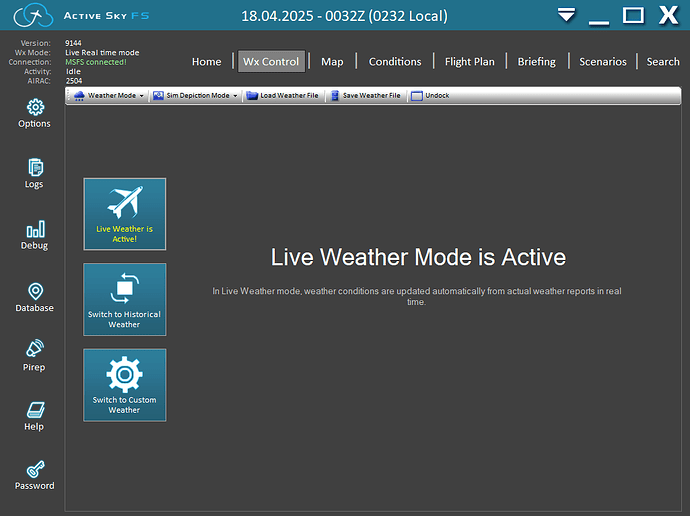
Task: Click the Switch to Custom Weather label
Action: pyautogui.click(x=124, y=405)
